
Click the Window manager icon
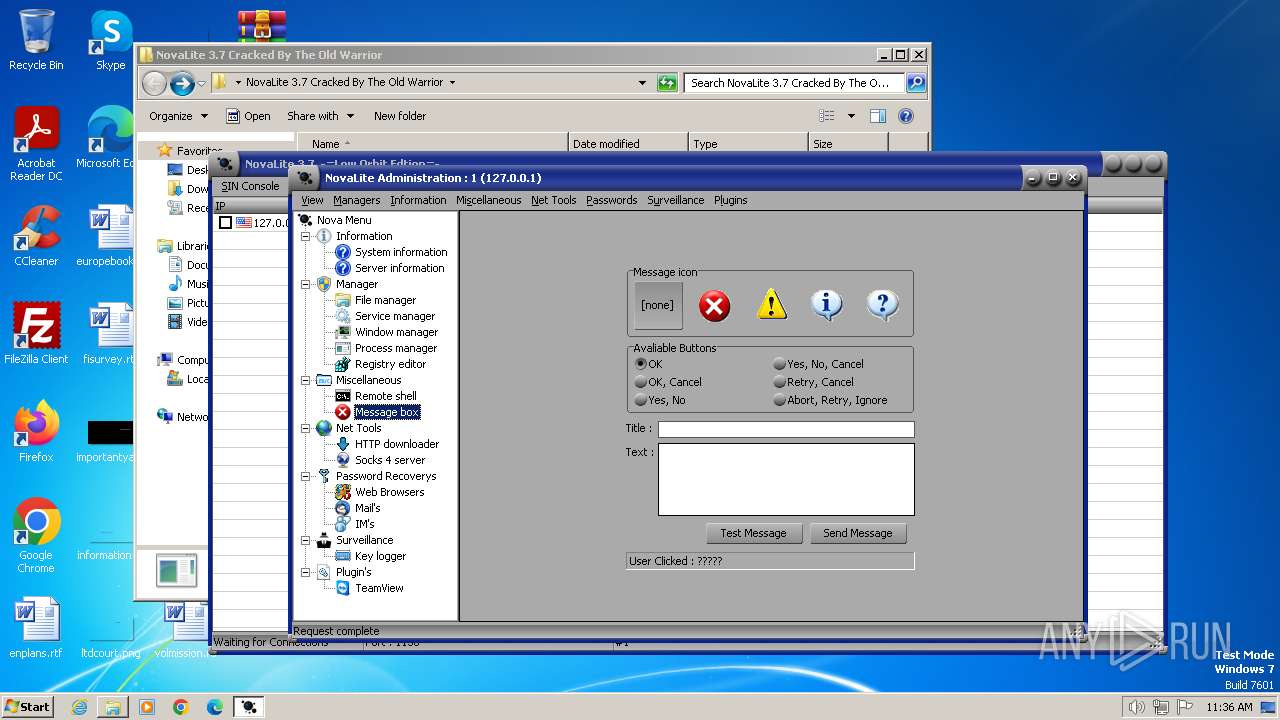[343, 332]
